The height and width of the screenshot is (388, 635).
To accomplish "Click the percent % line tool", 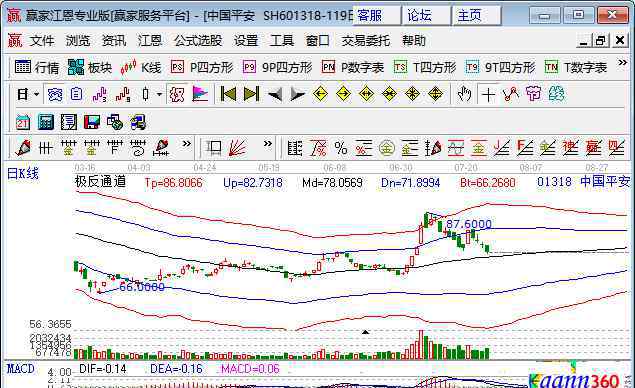I will (x=341, y=149).
